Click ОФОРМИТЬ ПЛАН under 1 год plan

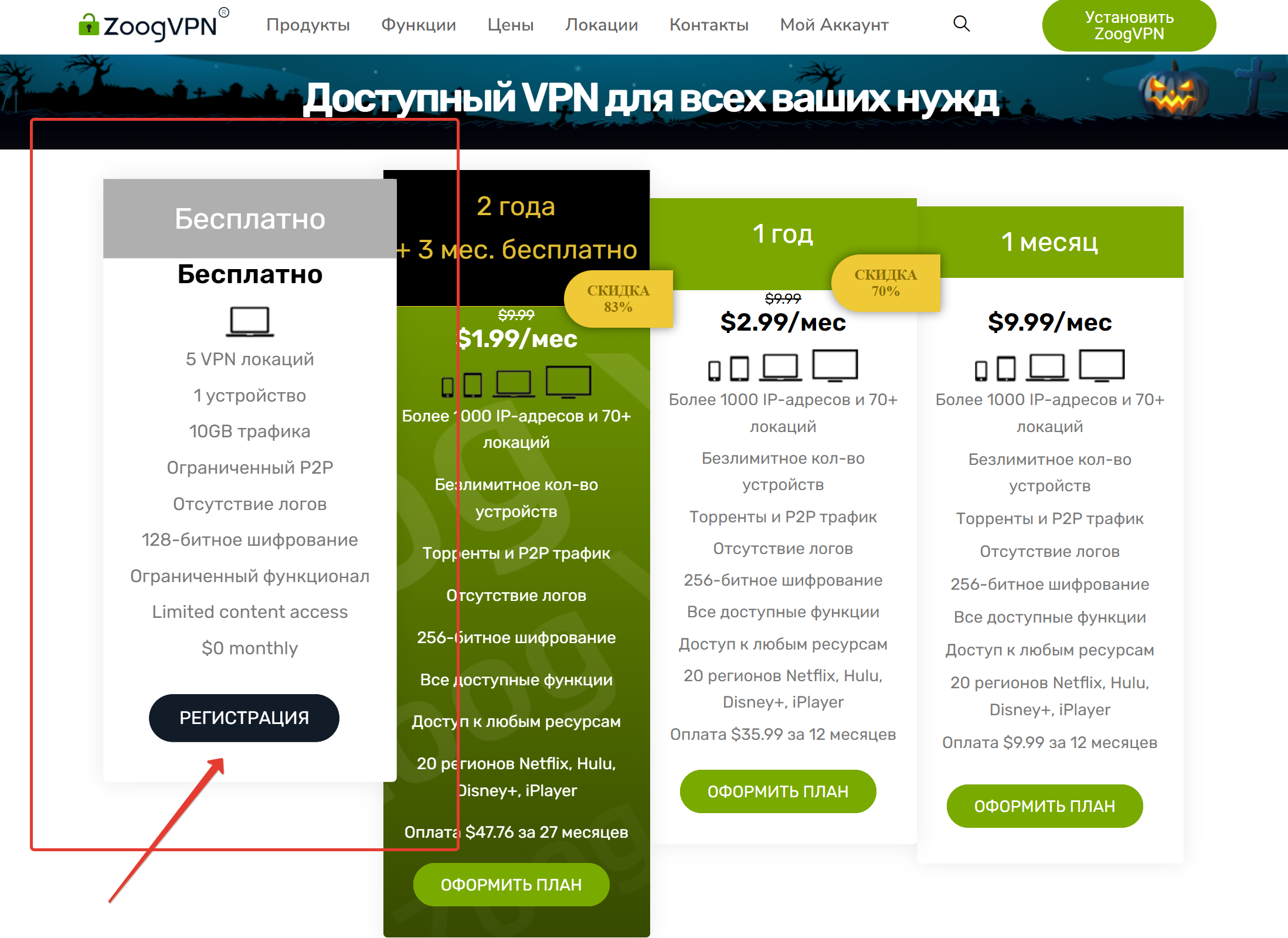pos(777,791)
